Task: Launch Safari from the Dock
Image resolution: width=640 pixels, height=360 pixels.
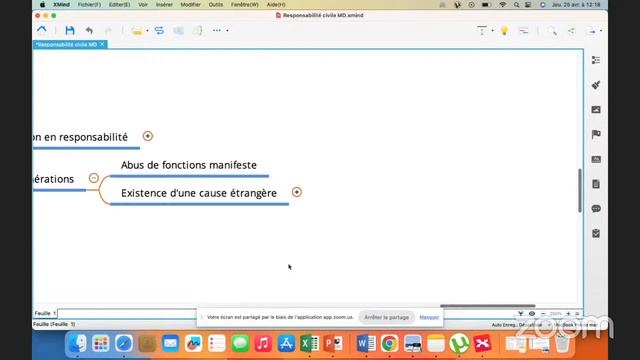Action: pos(124,343)
